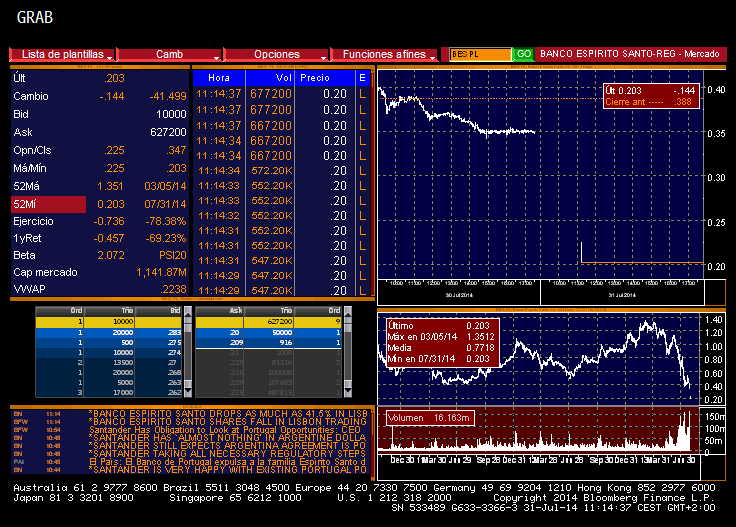
Task: Click the Cap mercado value 1,141.87M
Action: tap(161, 272)
